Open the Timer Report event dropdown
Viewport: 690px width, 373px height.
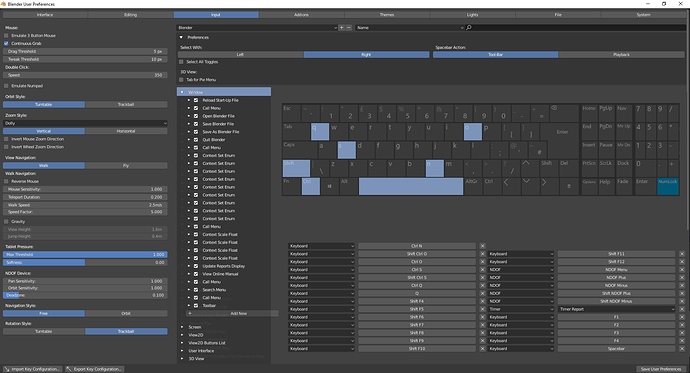click(x=616, y=309)
